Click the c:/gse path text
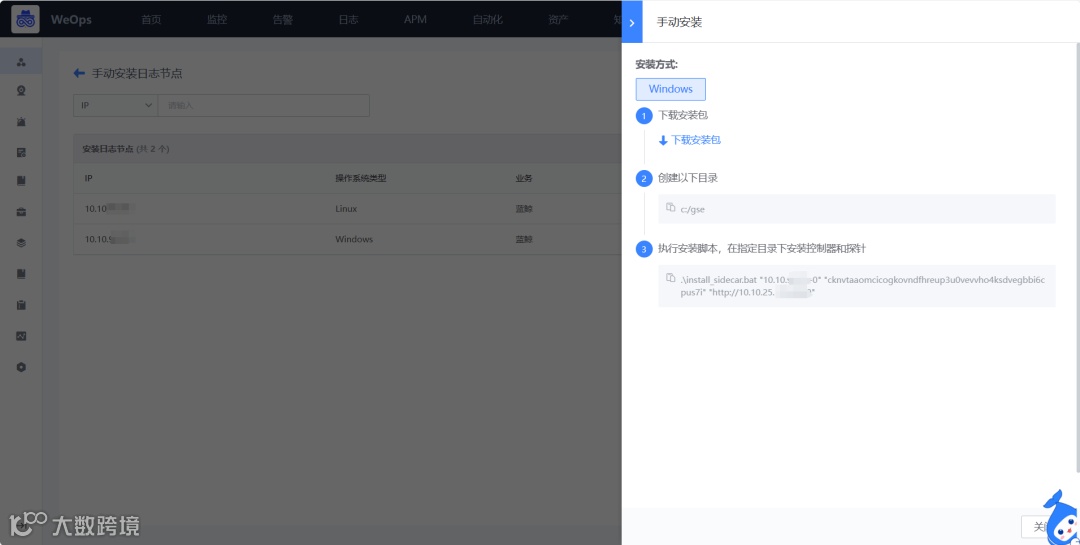The image size is (1080, 545). pyautogui.click(x=692, y=209)
